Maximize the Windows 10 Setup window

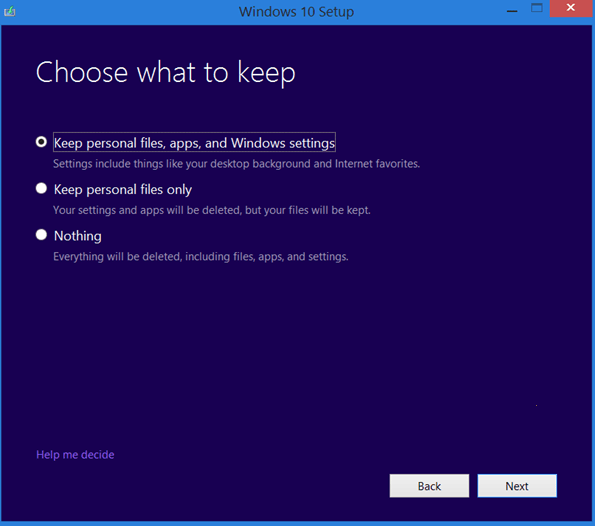tap(537, 8)
